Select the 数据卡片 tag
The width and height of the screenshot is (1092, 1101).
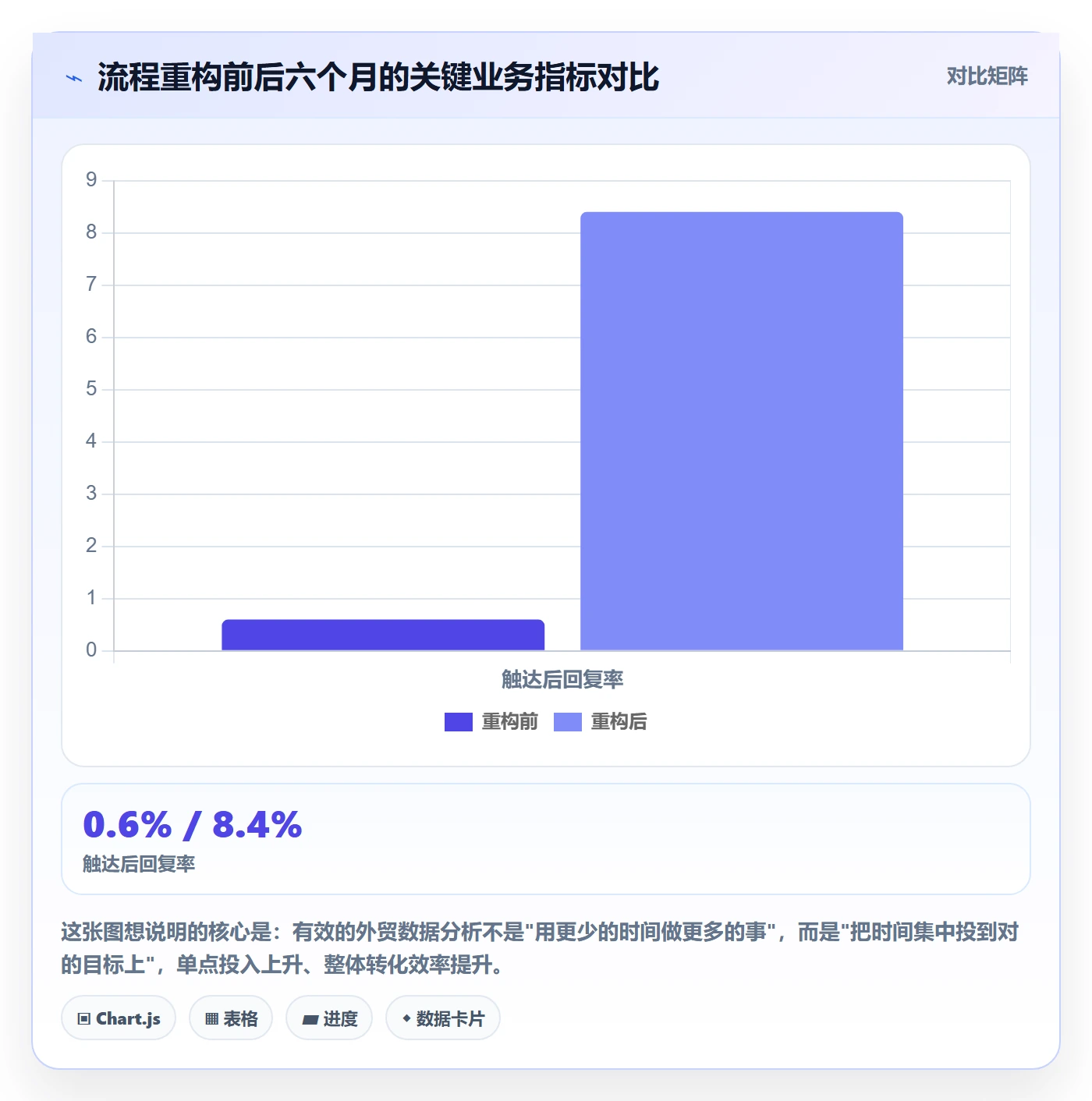[x=443, y=1018]
